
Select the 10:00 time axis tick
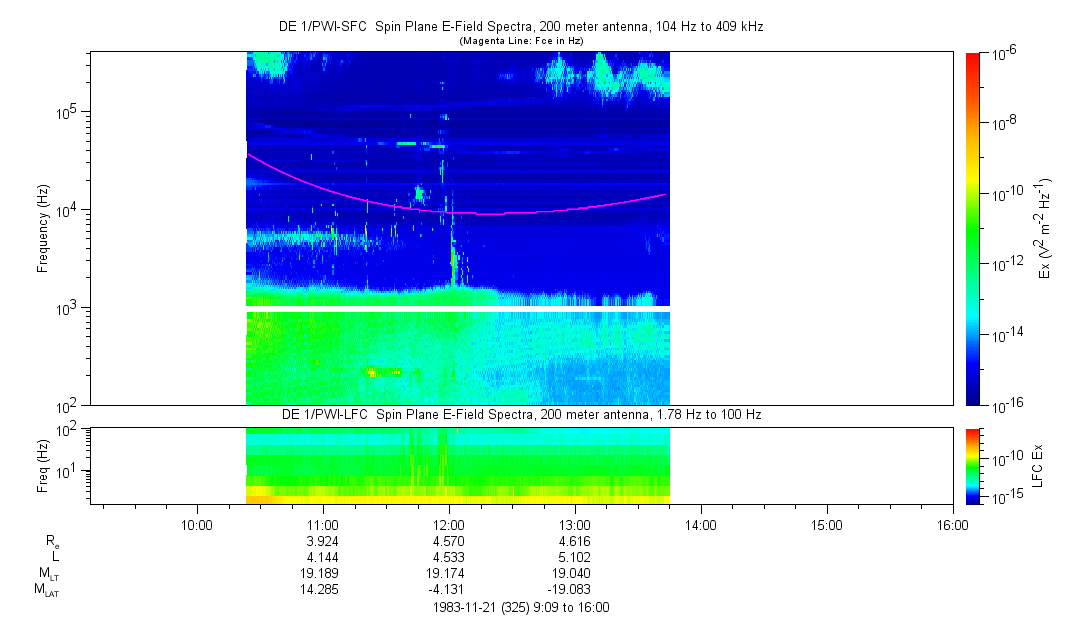tap(195, 524)
